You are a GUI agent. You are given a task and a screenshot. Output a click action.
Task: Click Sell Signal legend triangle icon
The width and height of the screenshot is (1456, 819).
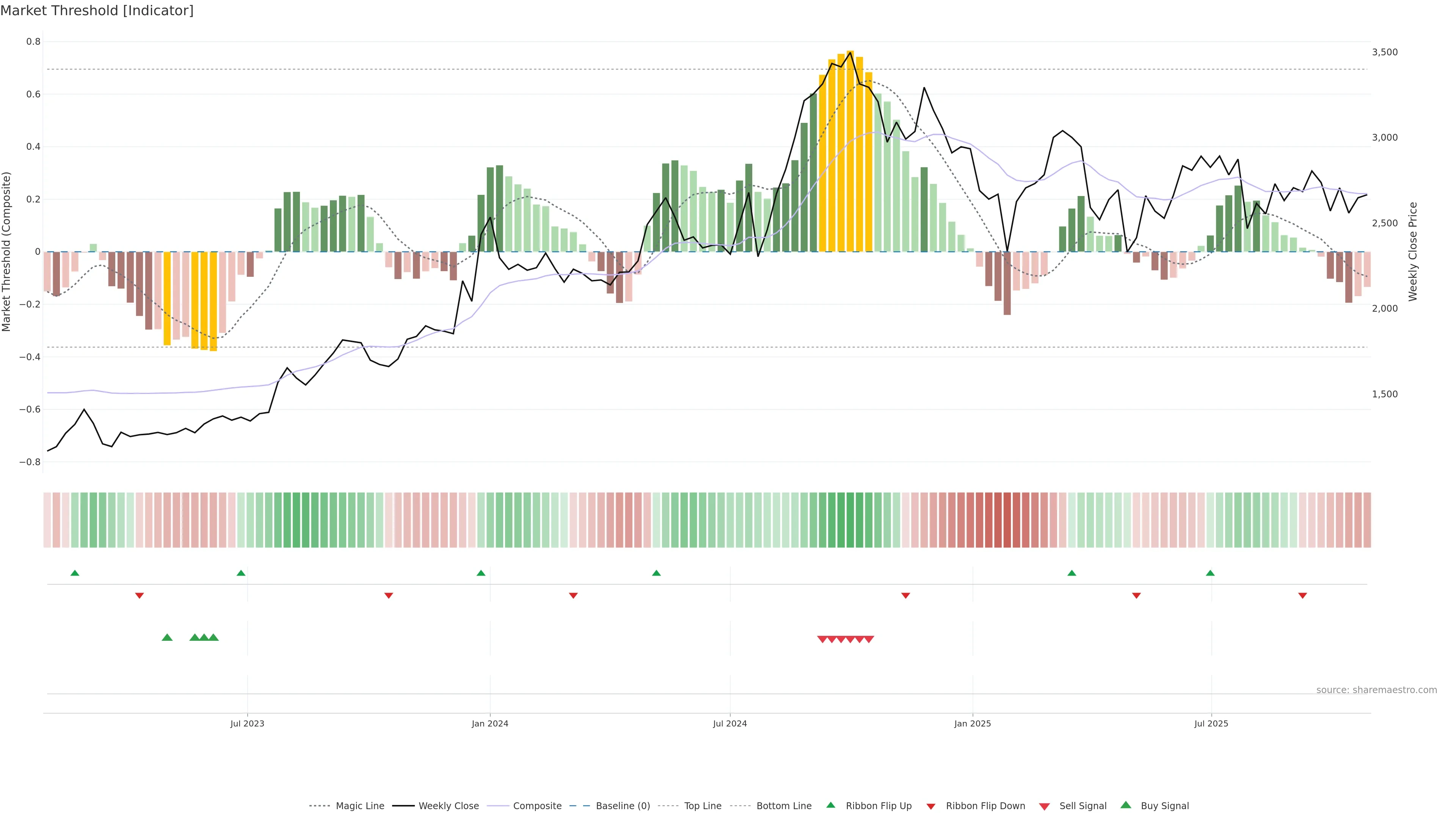[1045, 806]
